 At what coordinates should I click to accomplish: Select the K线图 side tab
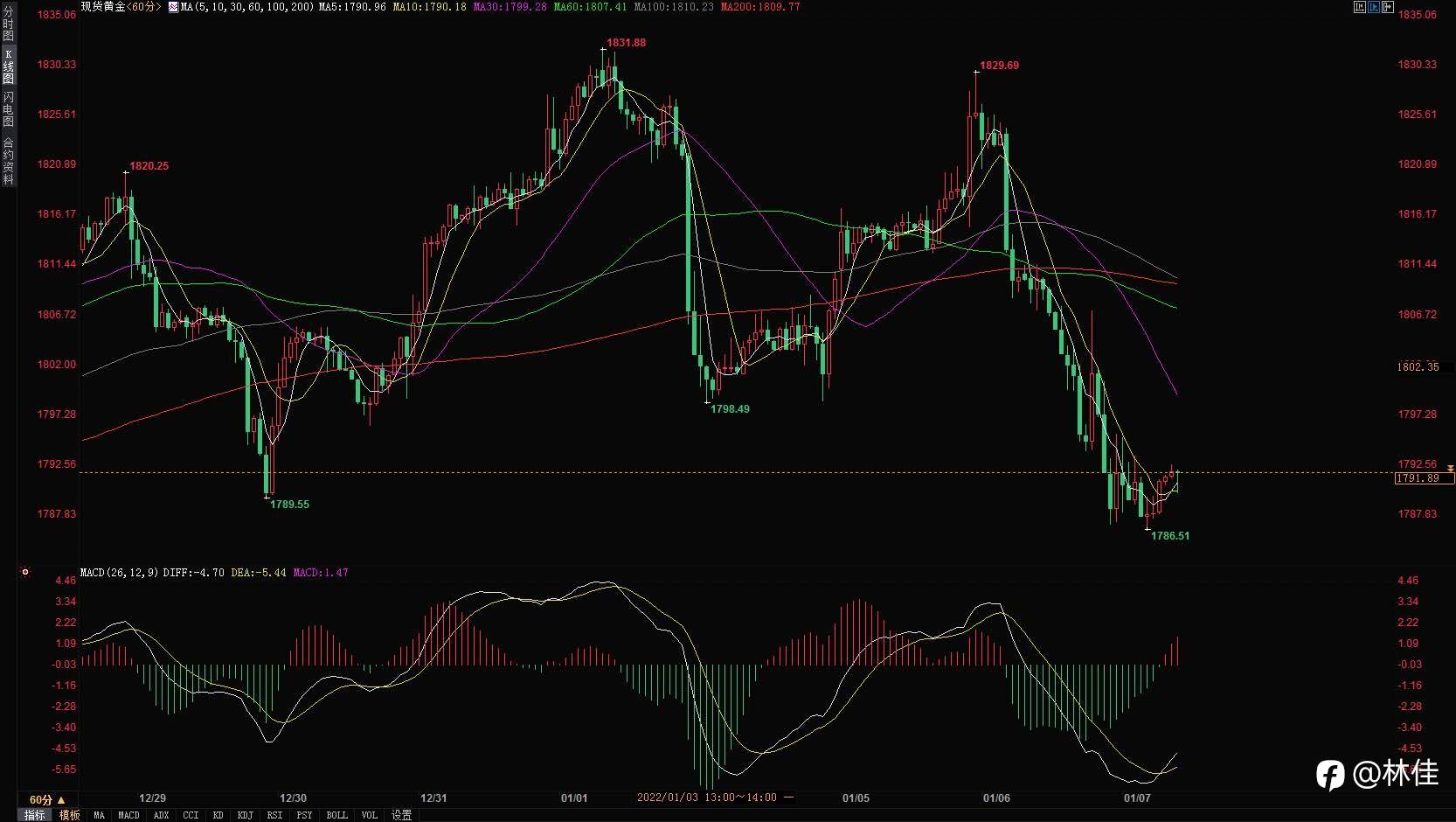point(8,66)
